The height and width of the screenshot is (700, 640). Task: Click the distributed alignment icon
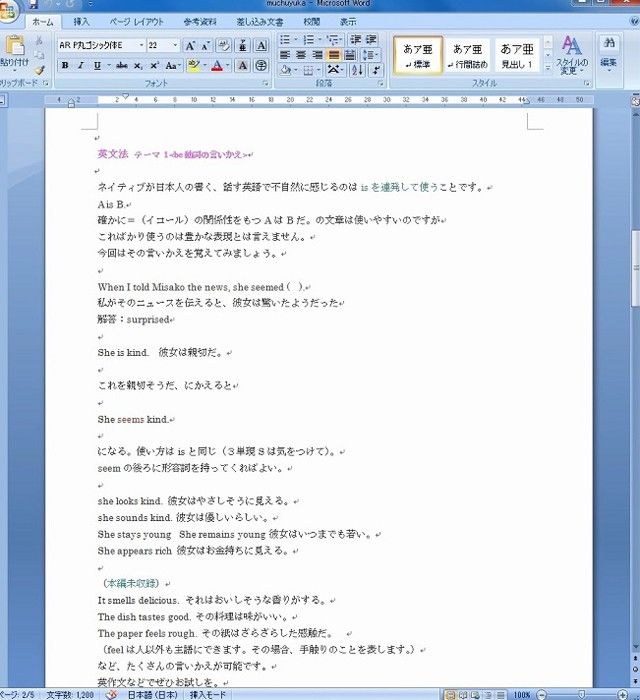pyautogui.click(x=350, y=55)
